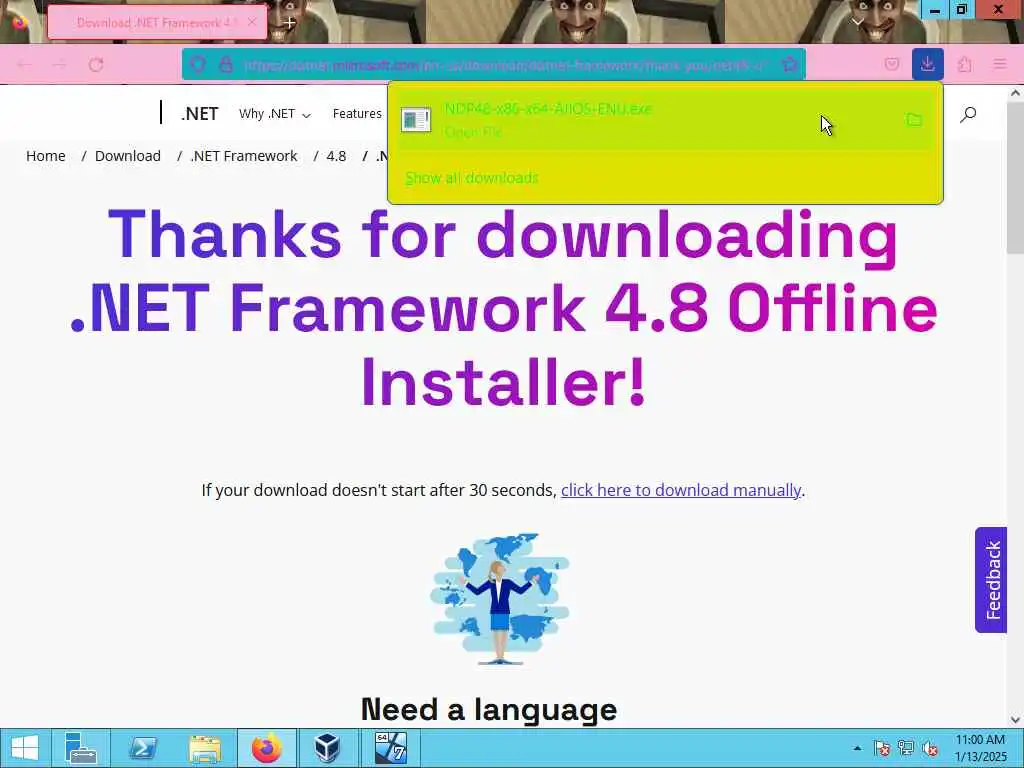Open File Explorer from the taskbar
The width and height of the screenshot is (1024, 768).
205,748
